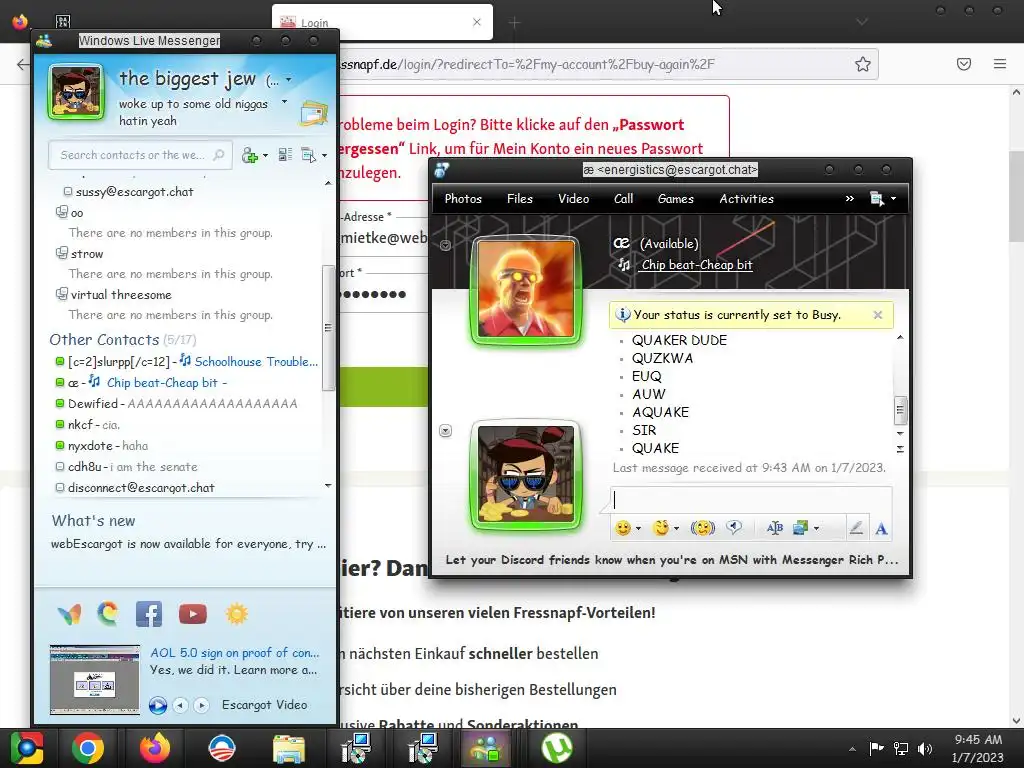Open the wink picker dropdown
The image size is (1024, 768).
click(x=677, y=528)
